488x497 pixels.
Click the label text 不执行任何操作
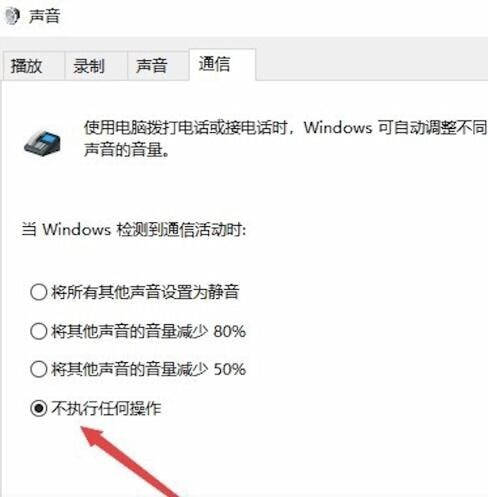pos(106,408)
